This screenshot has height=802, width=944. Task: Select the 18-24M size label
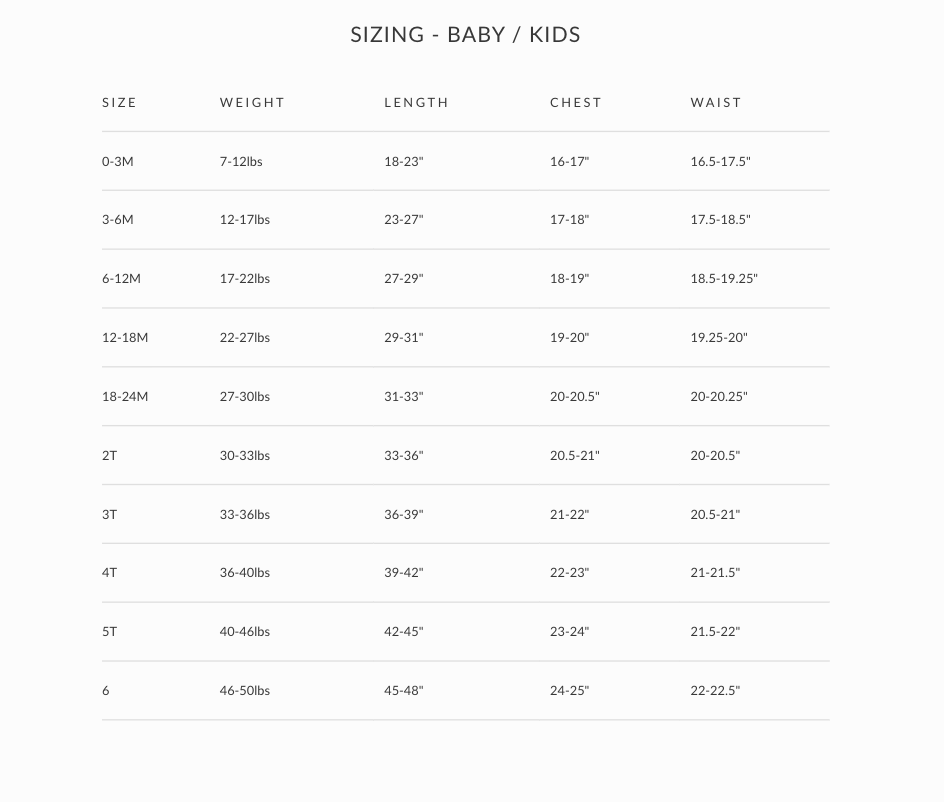(x=125, y=397)
